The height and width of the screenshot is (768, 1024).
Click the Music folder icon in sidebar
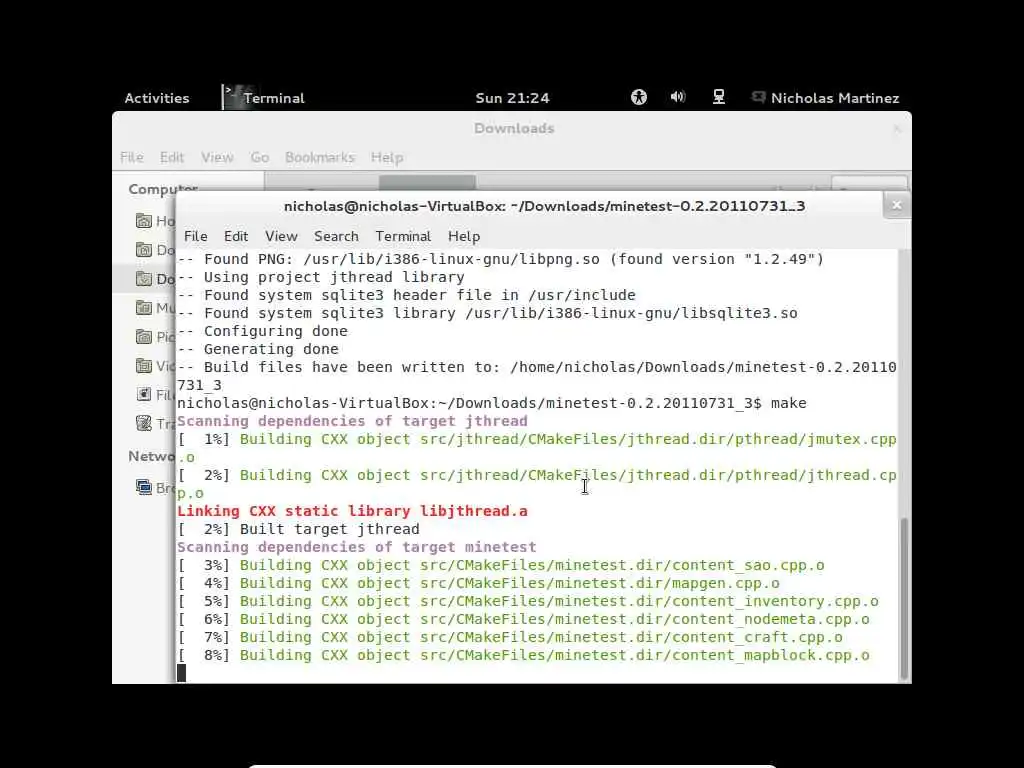click(144, 308)
